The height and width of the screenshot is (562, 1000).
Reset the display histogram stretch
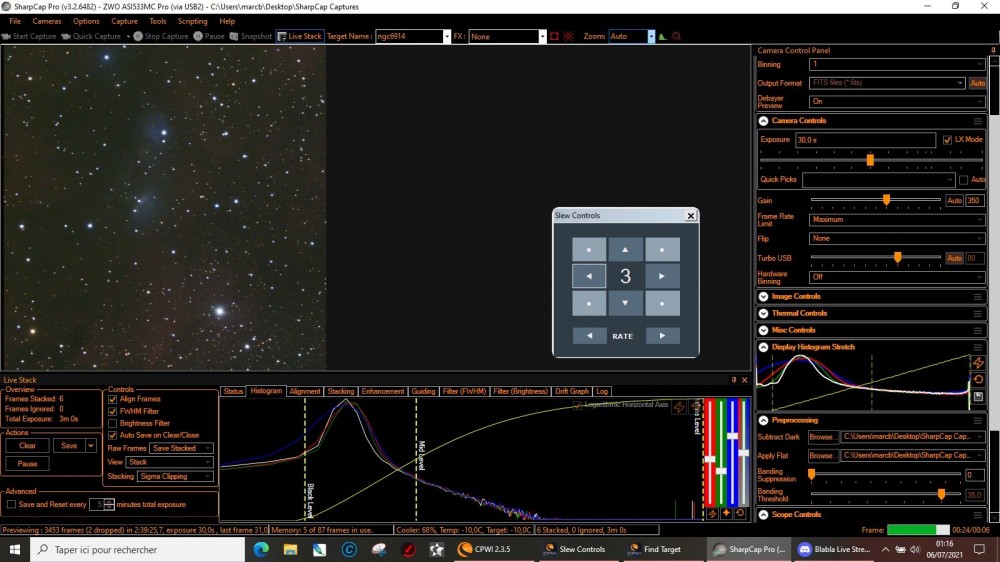[x=978, y=380]
